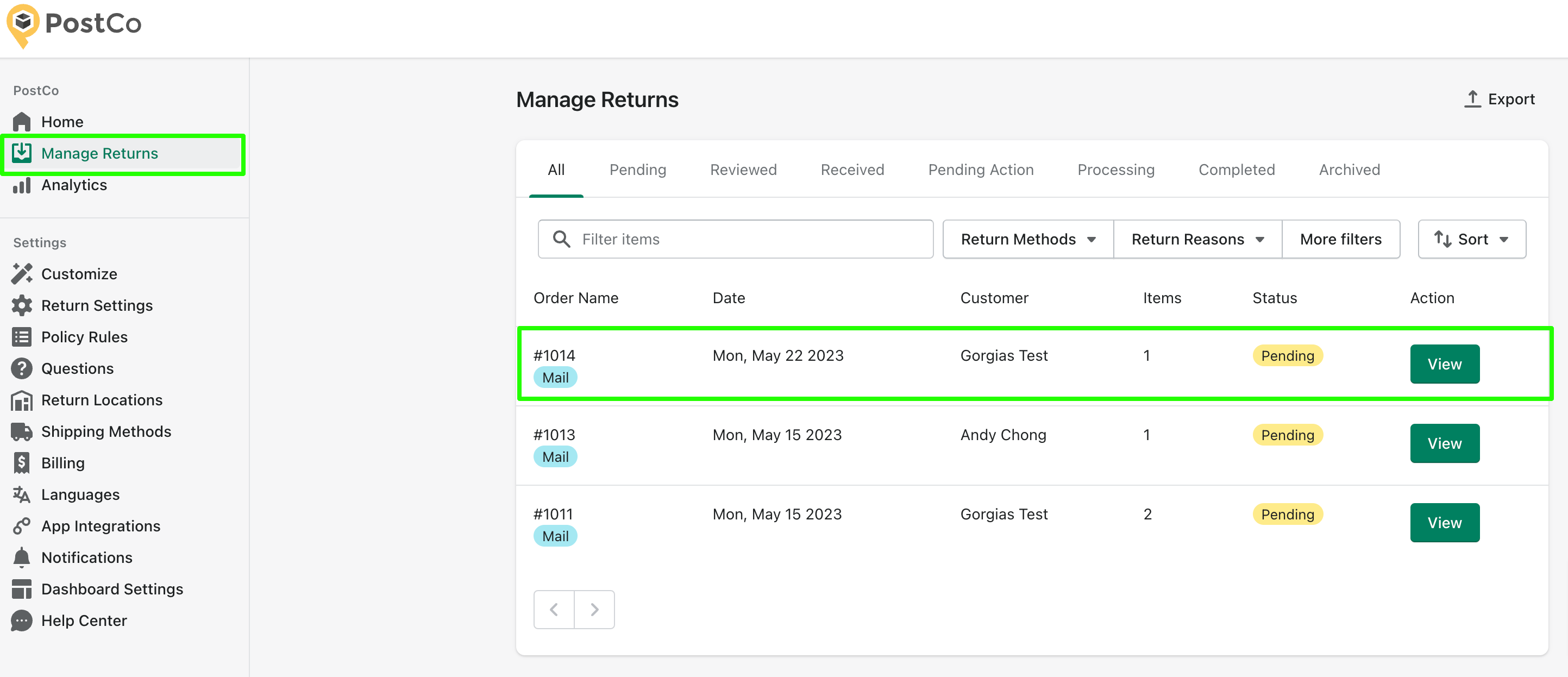The image size is (1568, 677).
Task: Click customer name Andy Chong
Action: [x=1003, y=435]
